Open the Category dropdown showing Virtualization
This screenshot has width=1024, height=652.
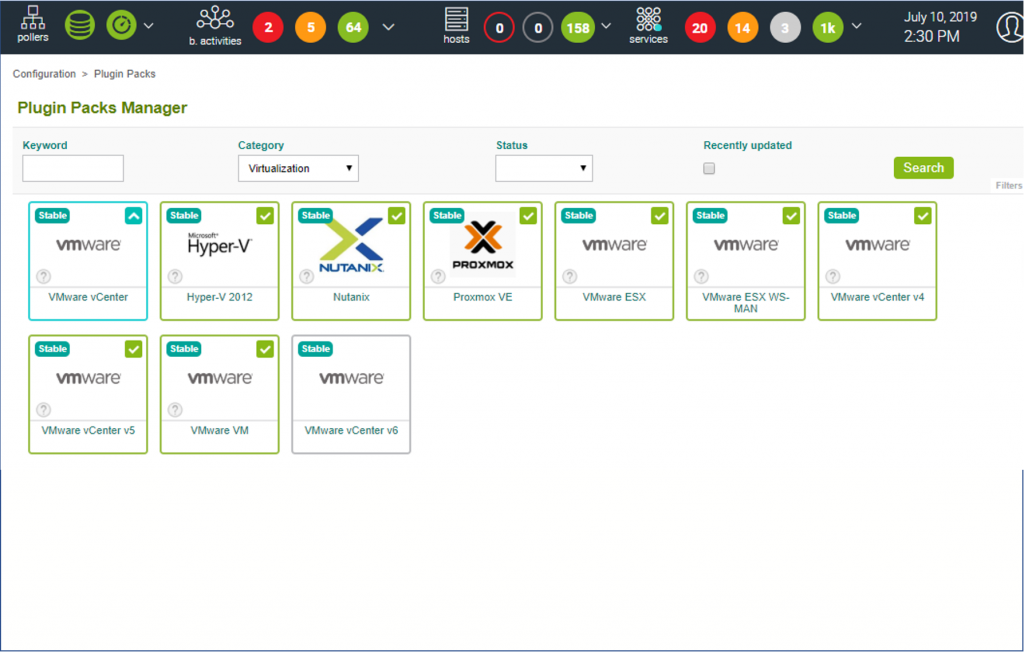tap(298, 169)
